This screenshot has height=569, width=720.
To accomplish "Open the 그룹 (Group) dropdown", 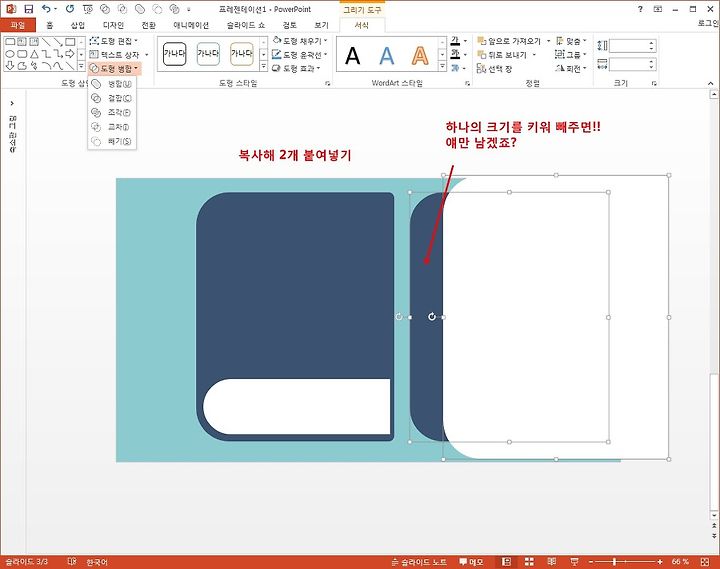I will [571, 55].
